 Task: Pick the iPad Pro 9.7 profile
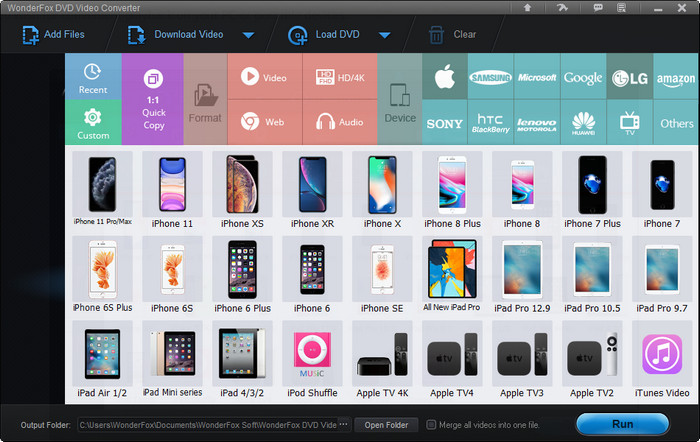(662, 274)
